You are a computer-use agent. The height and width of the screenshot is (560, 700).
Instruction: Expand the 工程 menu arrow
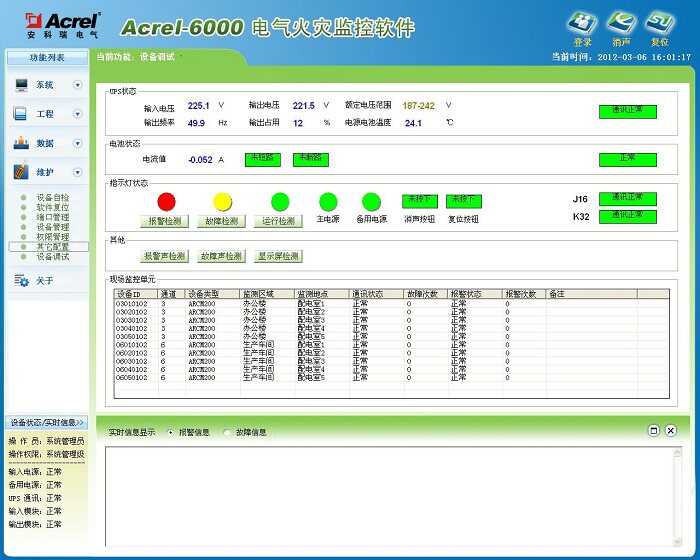coord(78,114)
